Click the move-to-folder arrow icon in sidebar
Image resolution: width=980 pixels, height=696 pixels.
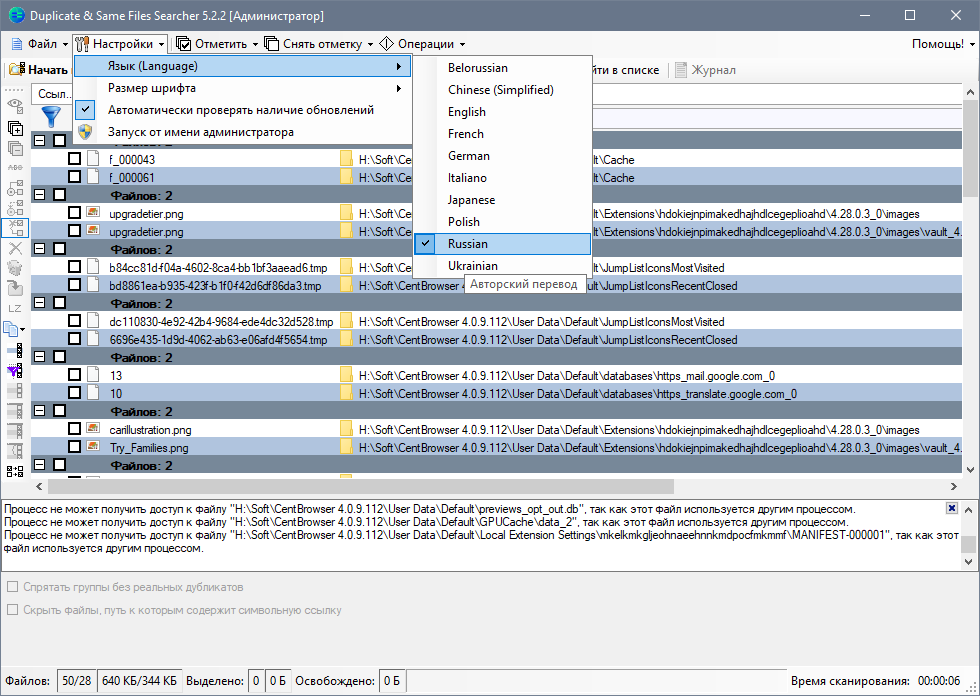[15, 288]
